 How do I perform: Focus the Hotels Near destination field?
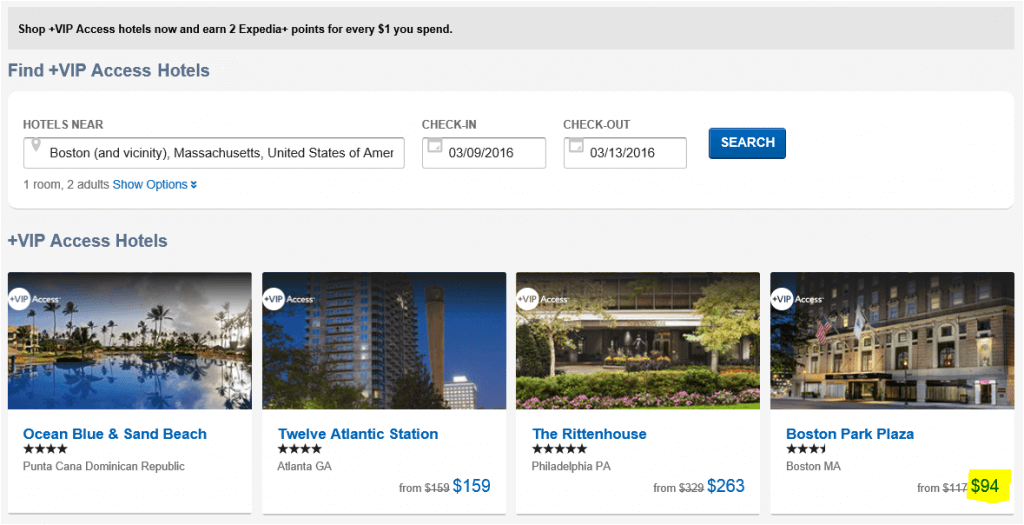[214, 153]
